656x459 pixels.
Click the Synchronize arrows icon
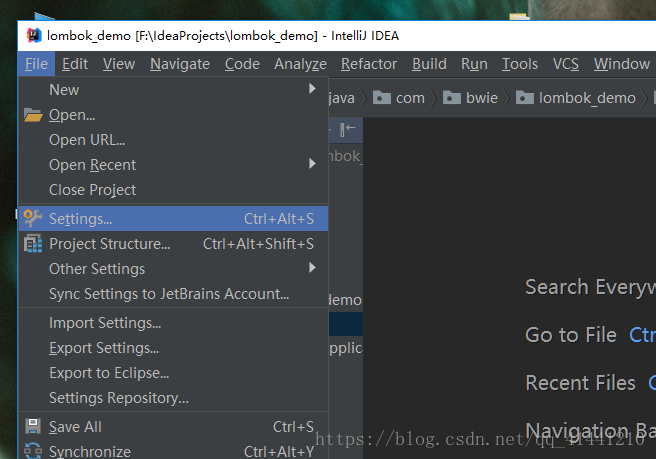pos(33,451)
